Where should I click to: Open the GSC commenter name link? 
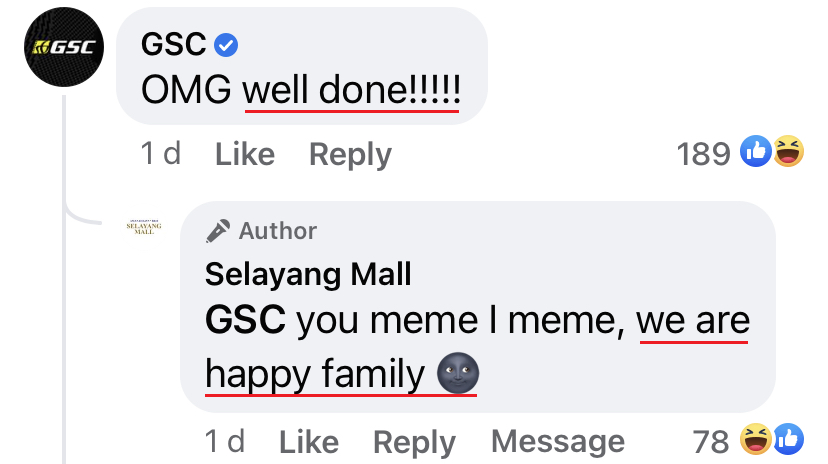pyautogui.click(x=174, y=45)
